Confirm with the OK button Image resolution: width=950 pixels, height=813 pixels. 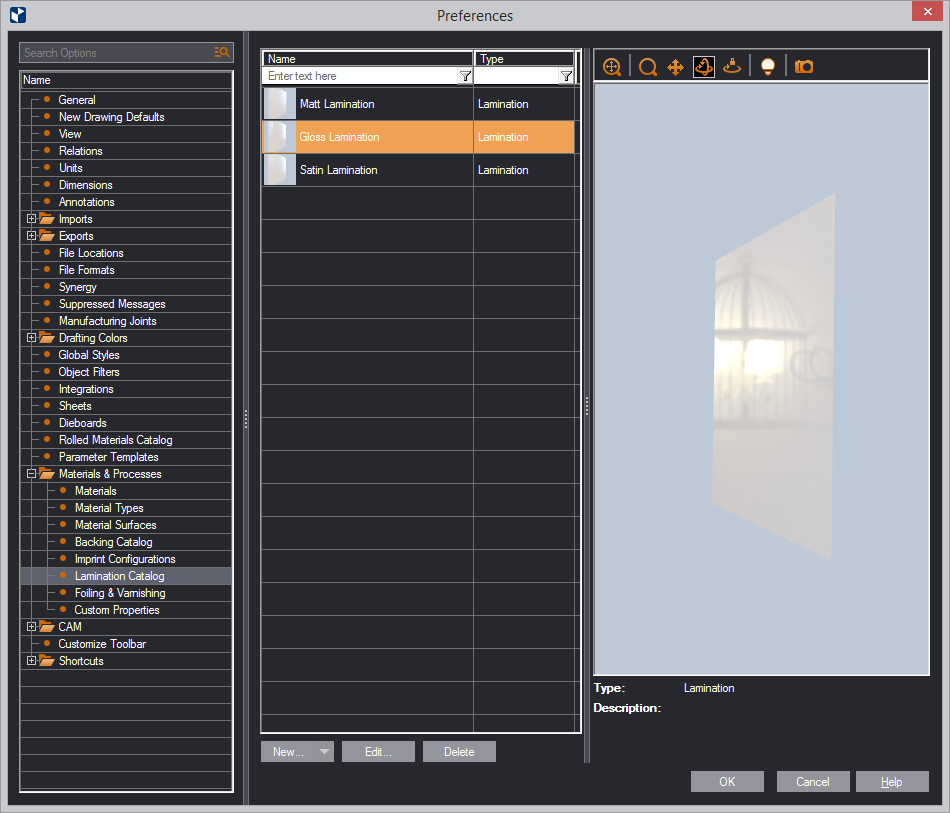pos(727,781)
